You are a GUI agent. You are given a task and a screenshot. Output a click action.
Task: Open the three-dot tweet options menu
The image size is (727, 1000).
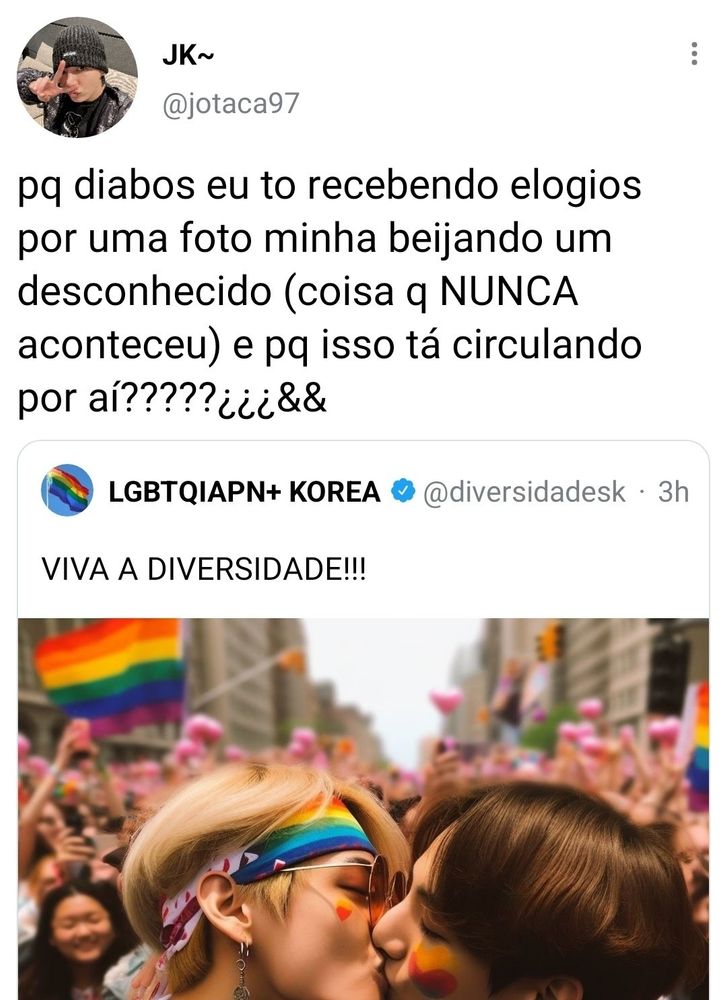[694, 54]
